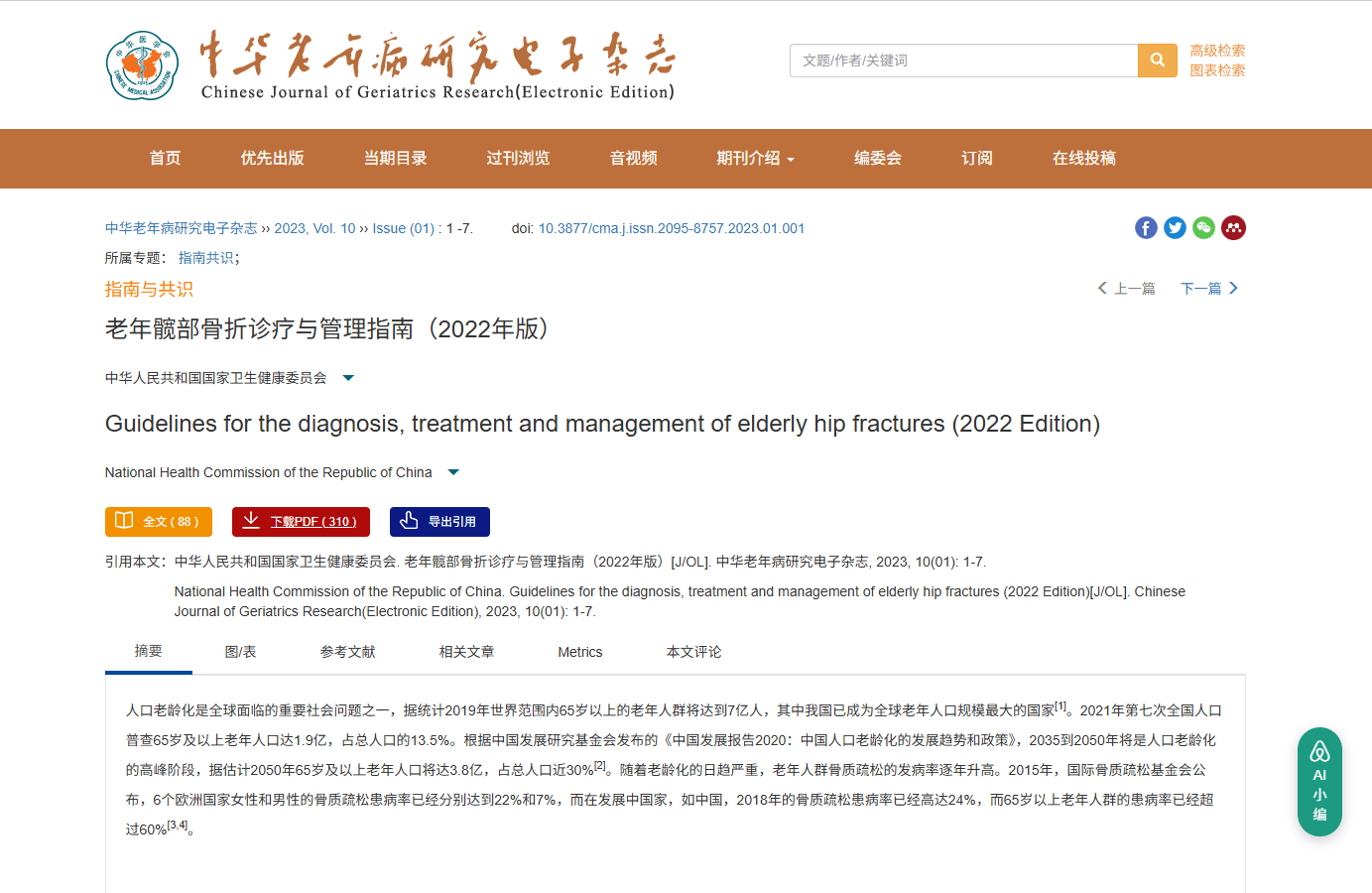The image size is (1372, 893).
Task: Download the article PDF
Action: coord(301,522)
